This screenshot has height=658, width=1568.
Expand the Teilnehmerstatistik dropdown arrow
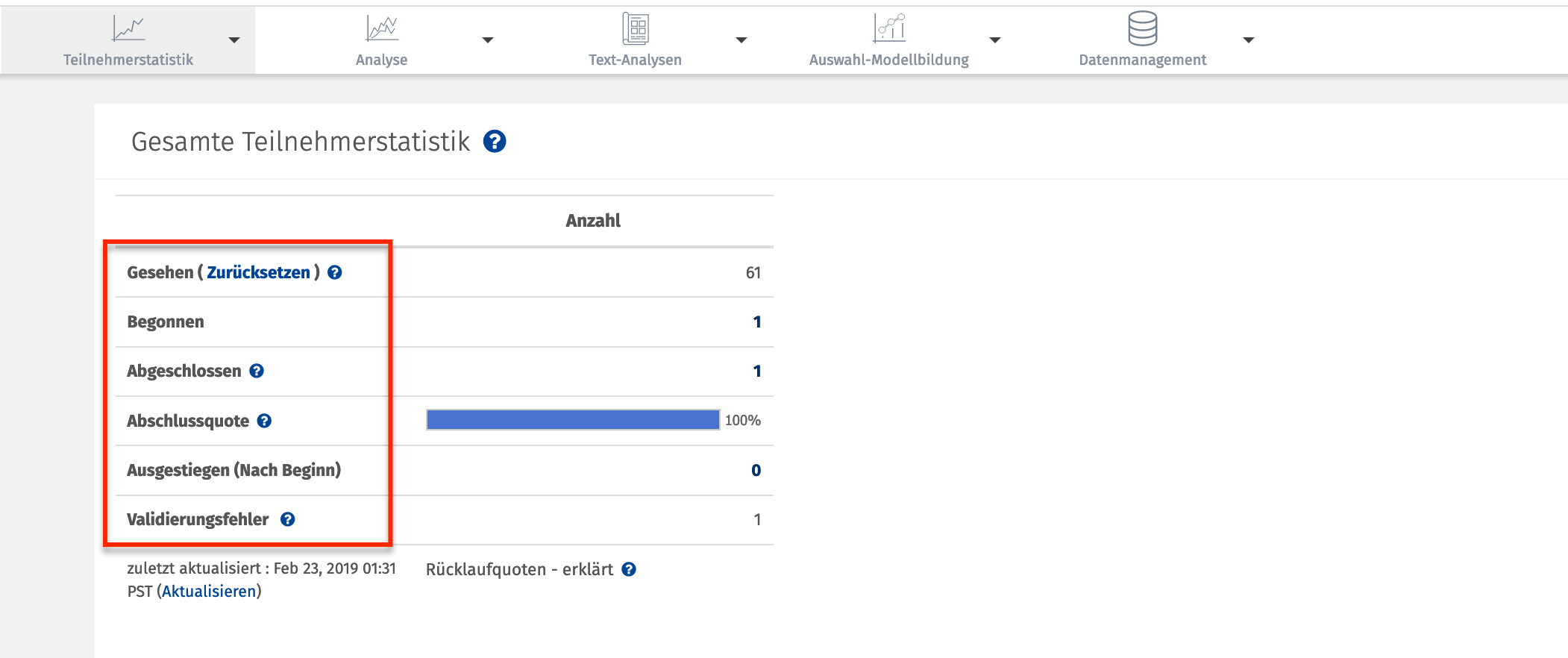pyautogui.click(x=234, y=40)
